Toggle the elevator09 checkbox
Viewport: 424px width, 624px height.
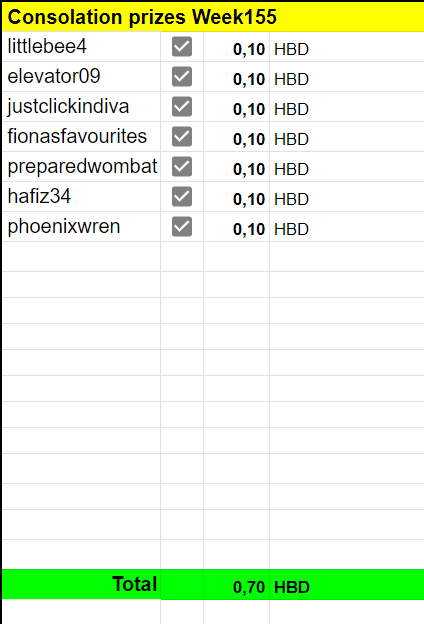[182, 76]
